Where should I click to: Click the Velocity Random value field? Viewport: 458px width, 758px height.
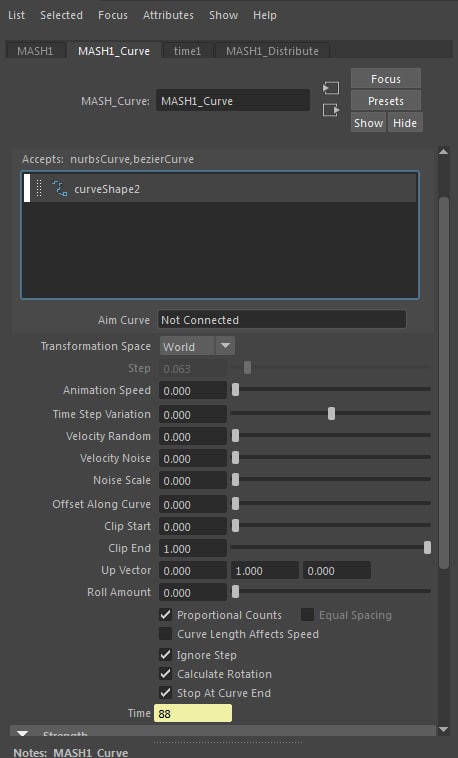pos(192,437)
